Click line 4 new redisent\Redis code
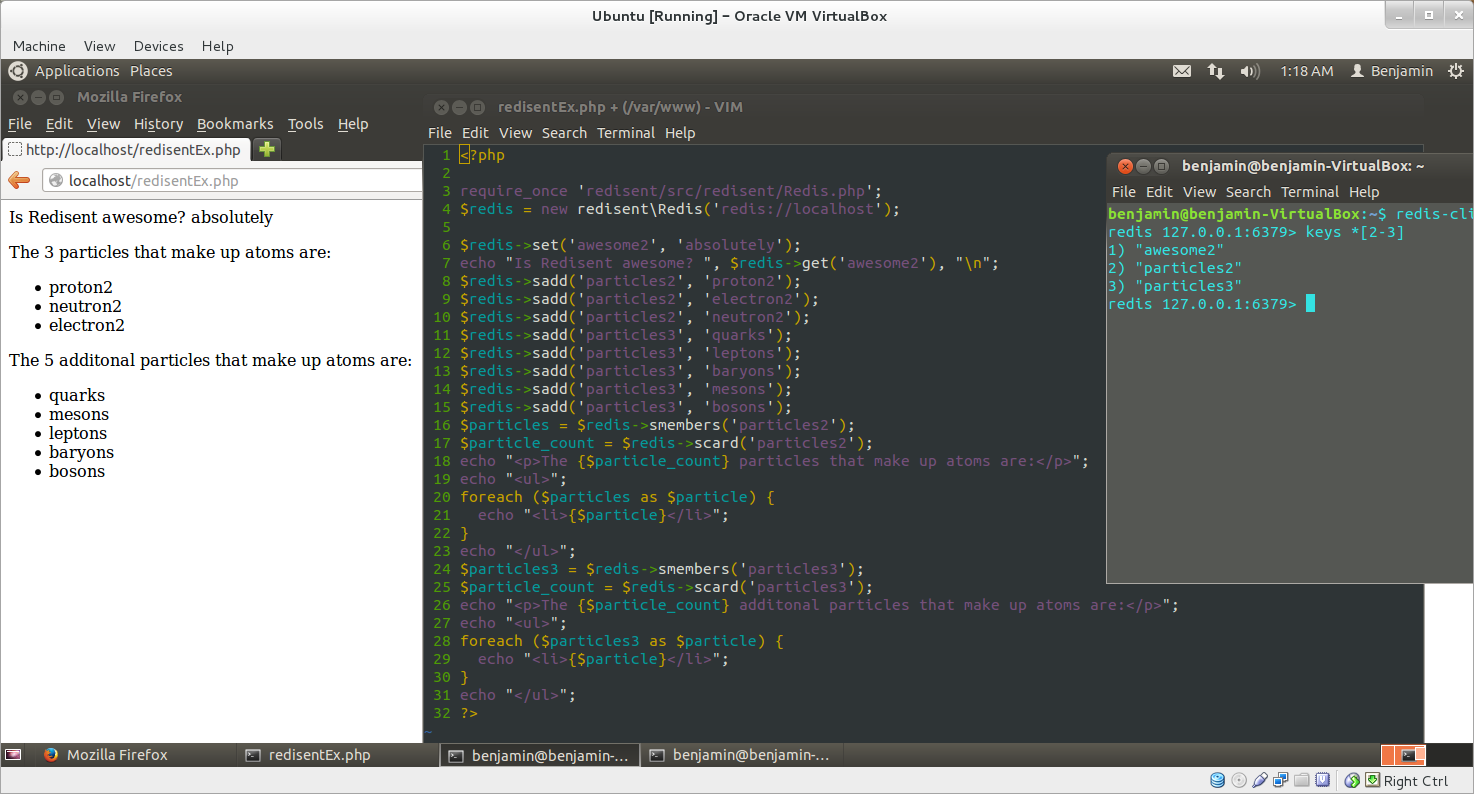The height and width of the screenshot is (794, 1474). click(x=680, y=209)
